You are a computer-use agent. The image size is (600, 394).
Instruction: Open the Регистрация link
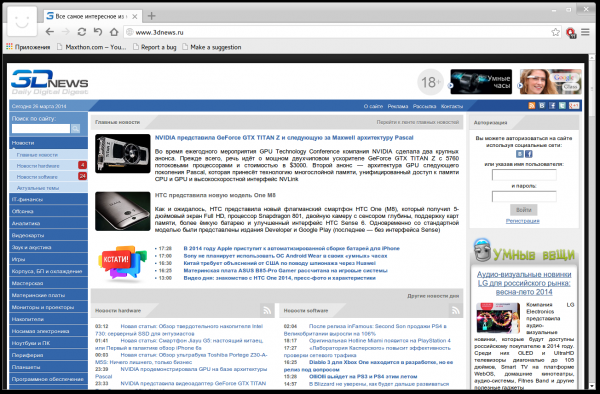click(x=522, y=221)
